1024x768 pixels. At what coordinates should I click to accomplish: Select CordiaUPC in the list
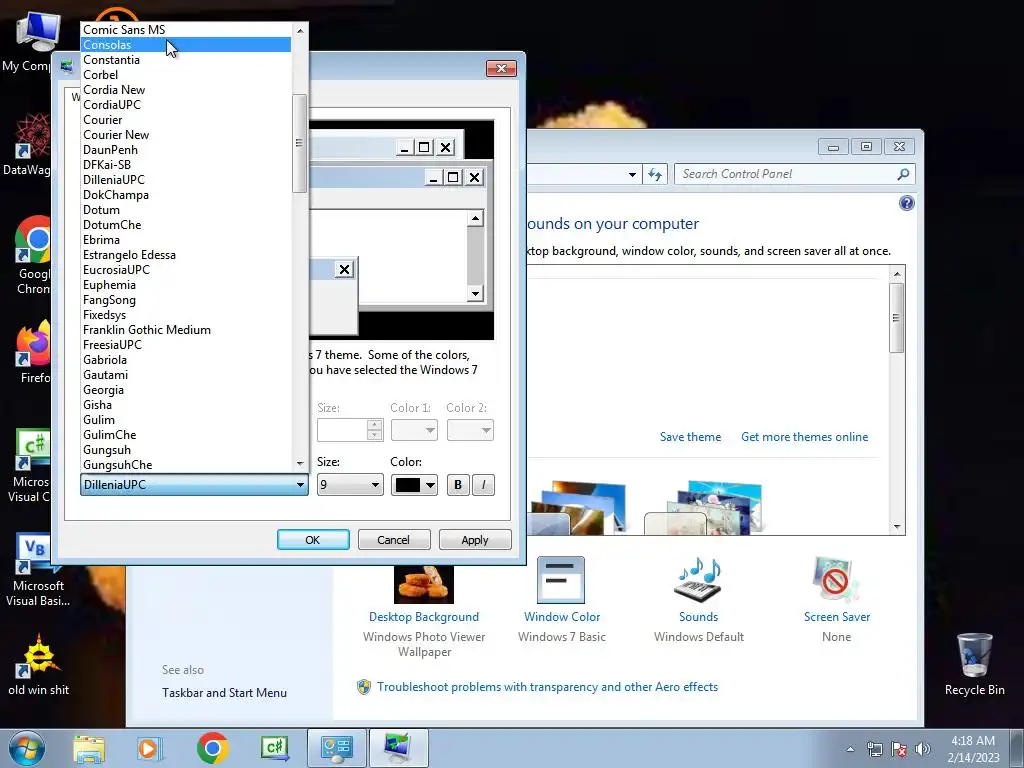tap(185, 104)
